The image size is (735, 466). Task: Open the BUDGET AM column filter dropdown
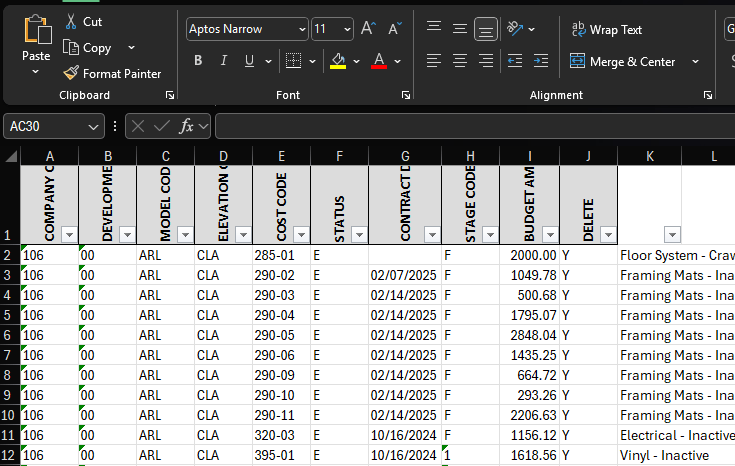pyautogui.click(x=550, y=234)
